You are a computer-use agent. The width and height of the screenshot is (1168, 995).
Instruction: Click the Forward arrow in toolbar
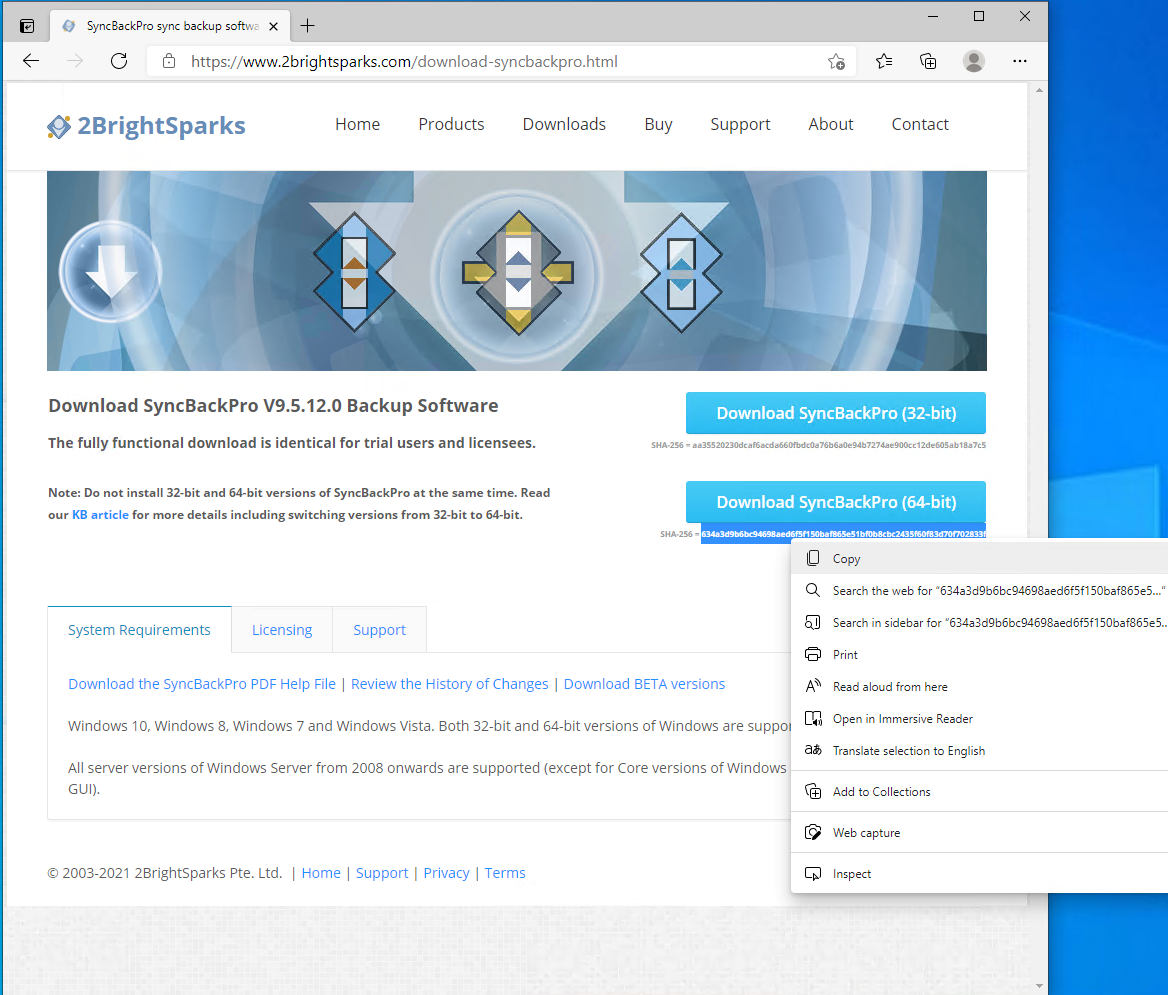click(x=74, y=61)
